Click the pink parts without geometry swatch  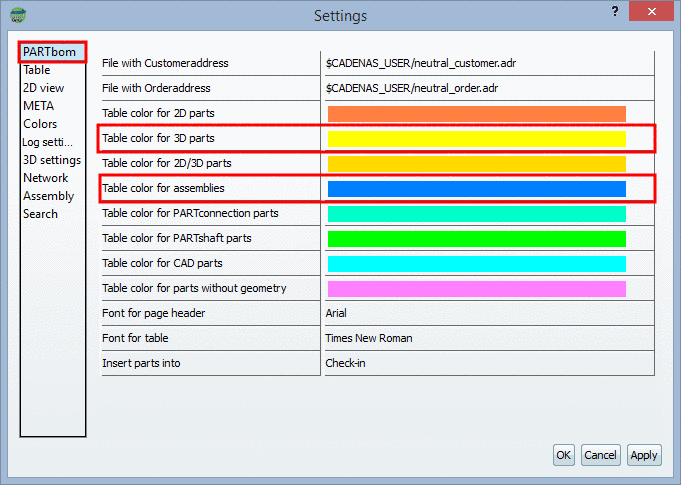pos(476,288)
